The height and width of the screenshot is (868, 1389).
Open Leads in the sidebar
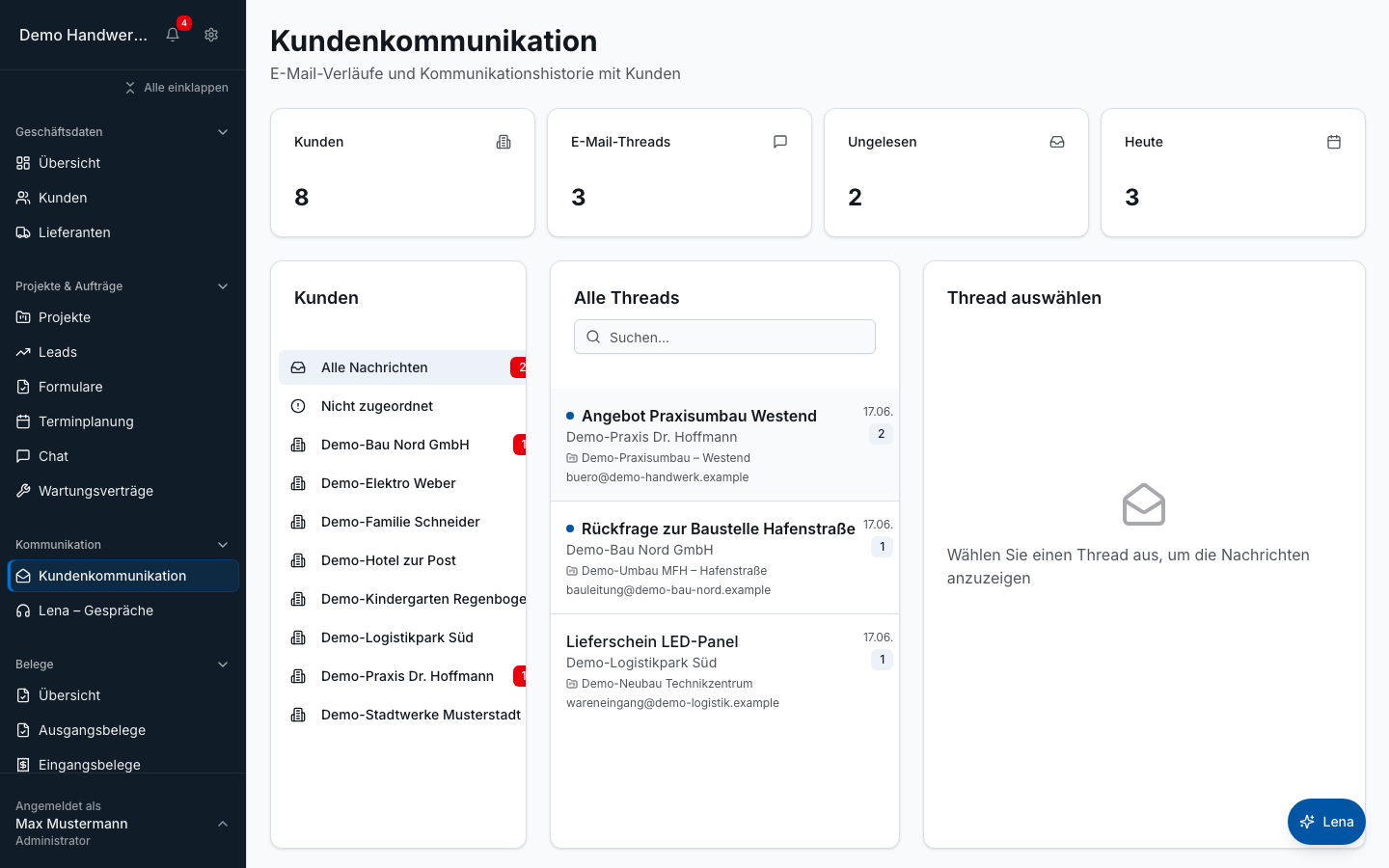pos(123,352)
